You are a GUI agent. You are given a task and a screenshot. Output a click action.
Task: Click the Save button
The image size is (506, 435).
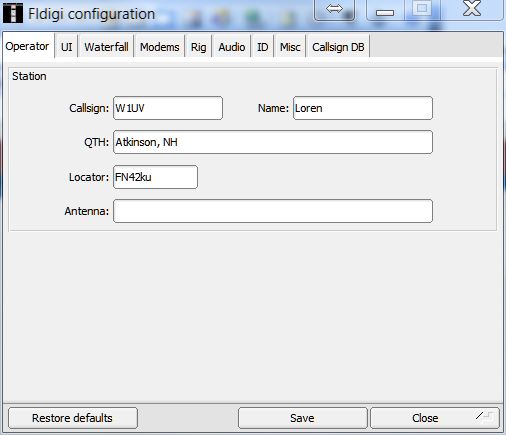(x=302, y=418)
